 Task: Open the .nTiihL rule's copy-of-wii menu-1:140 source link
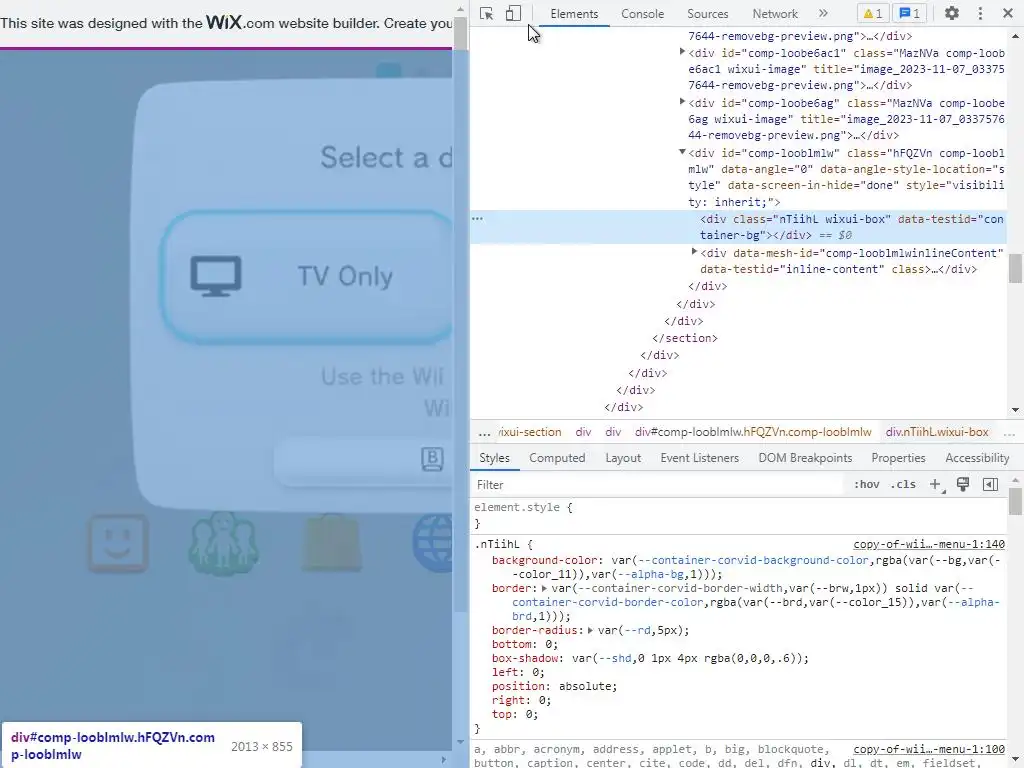point(929,544)
